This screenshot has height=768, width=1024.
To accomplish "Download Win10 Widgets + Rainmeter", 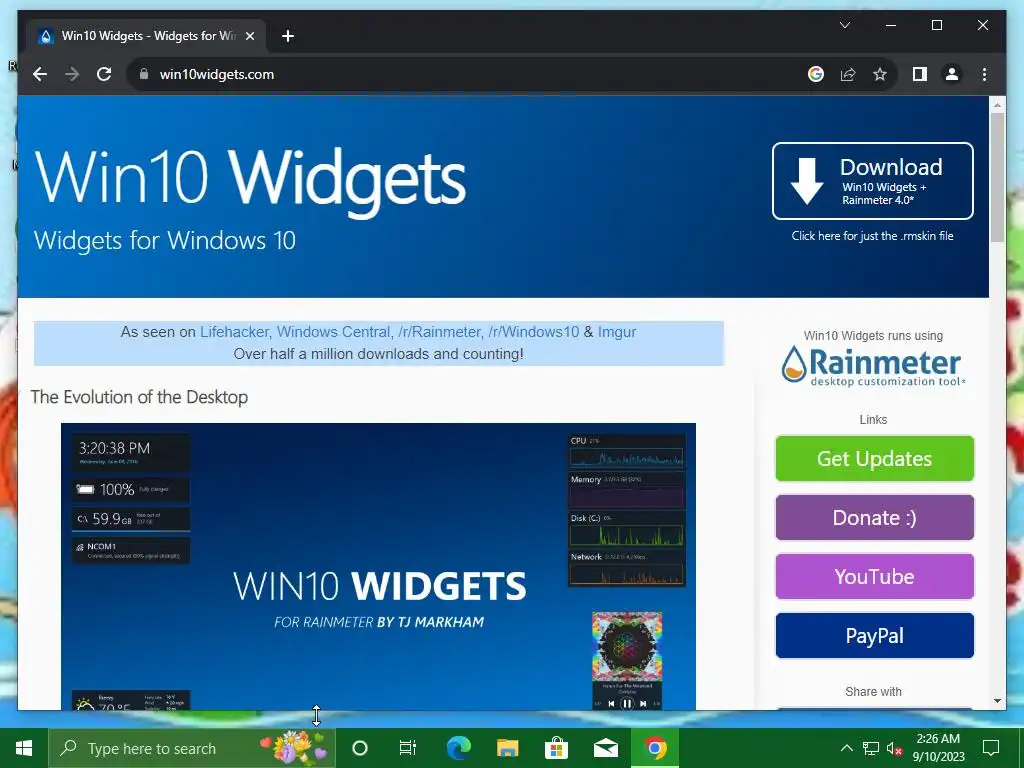I will click(872, 181).
